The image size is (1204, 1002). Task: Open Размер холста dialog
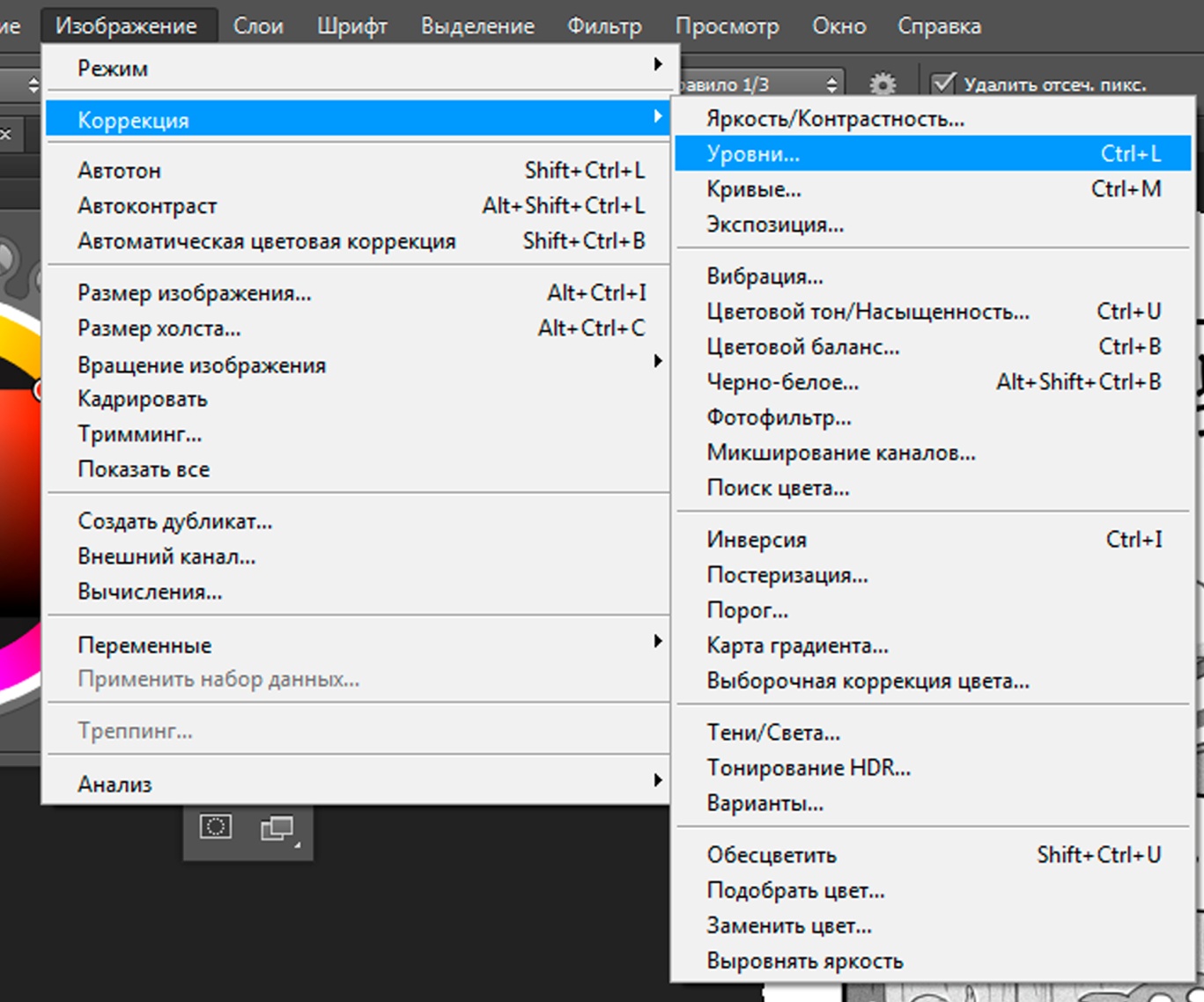358,328
